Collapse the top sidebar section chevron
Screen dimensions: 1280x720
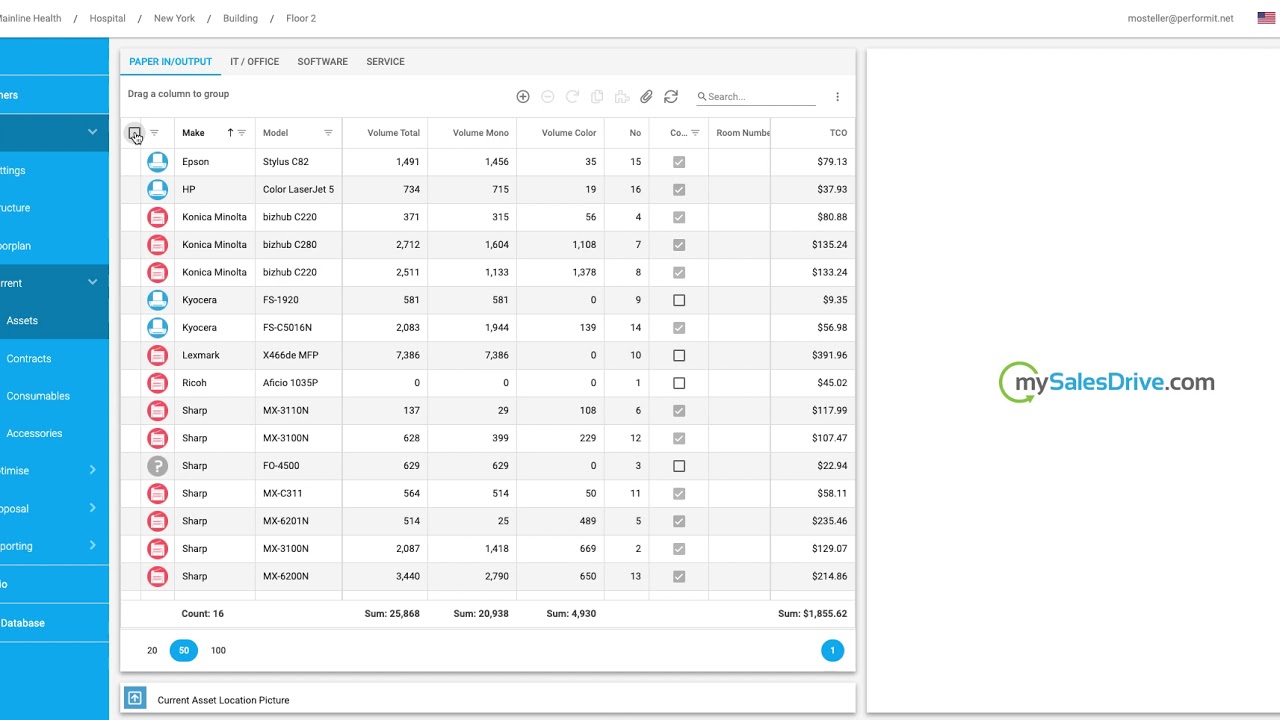(x=92, y=132)
